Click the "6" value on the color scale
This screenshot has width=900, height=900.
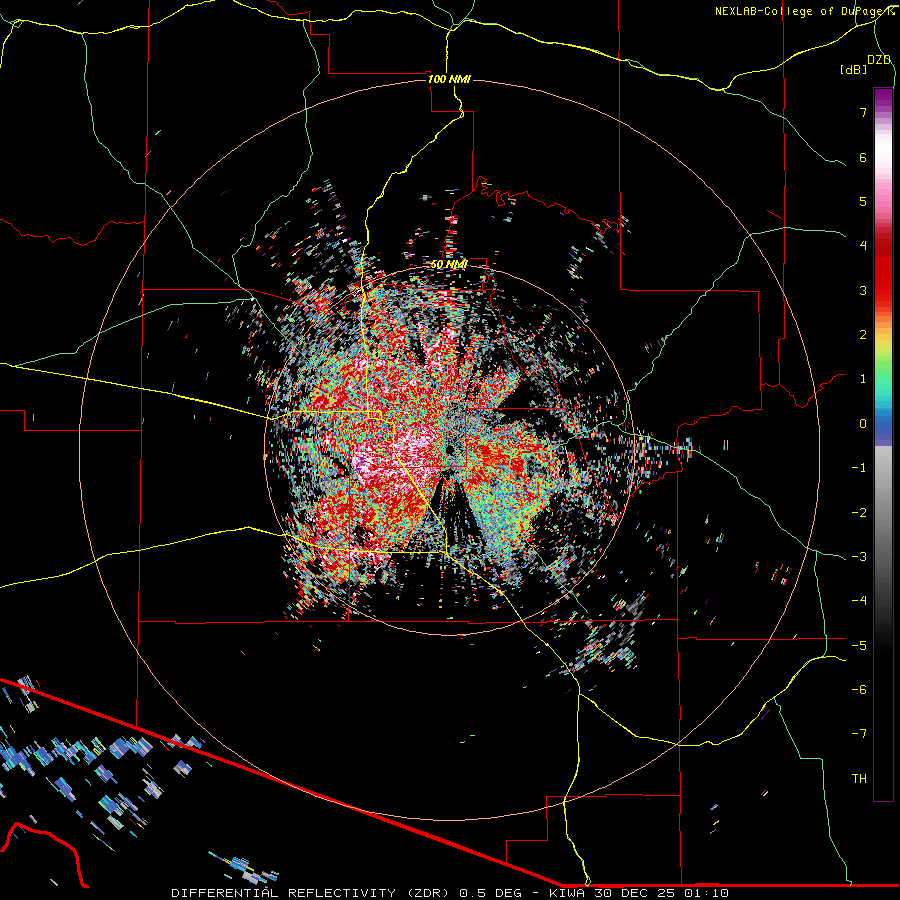(x=863, y=157)
